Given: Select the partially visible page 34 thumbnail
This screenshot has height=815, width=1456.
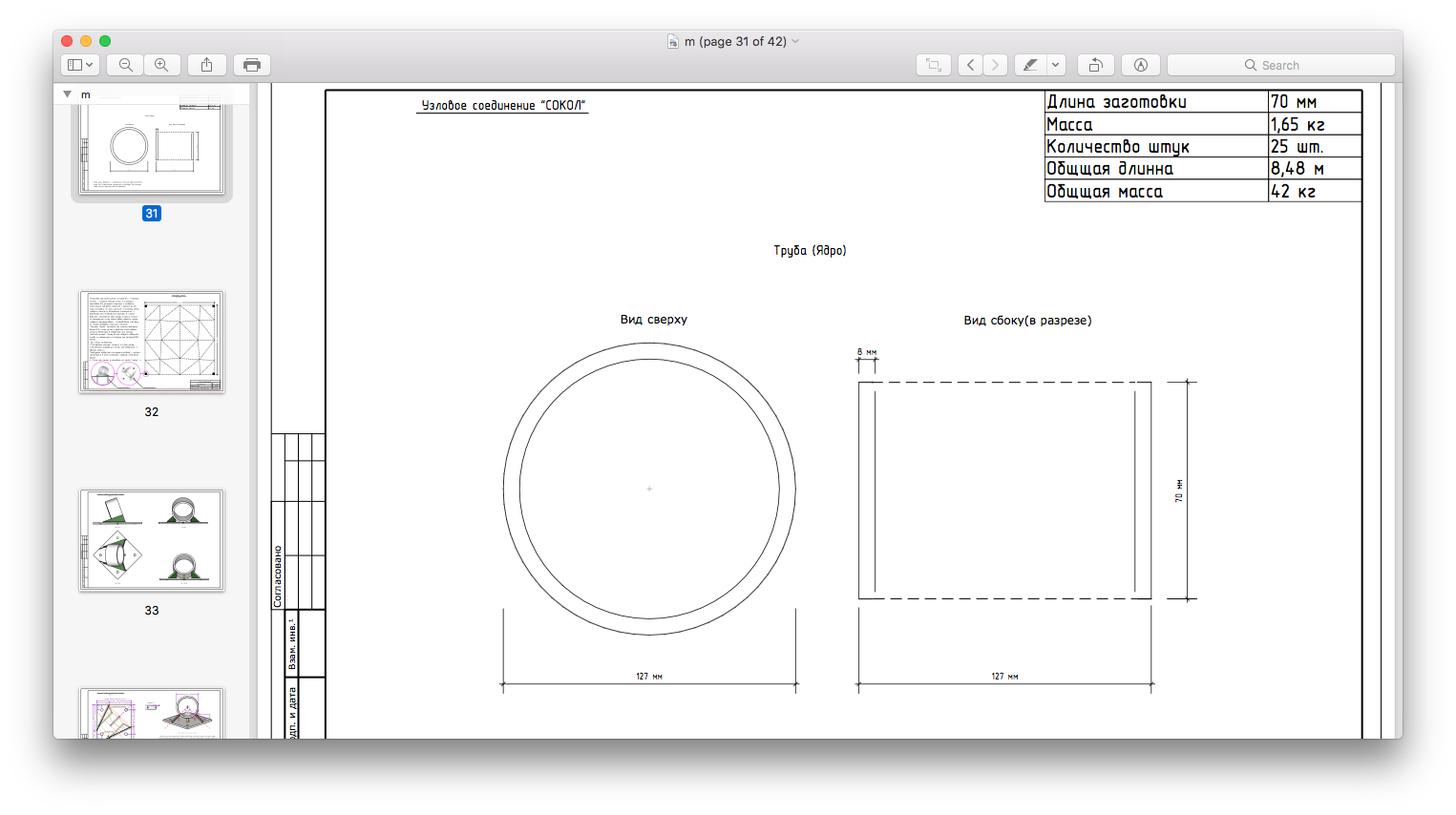Looking at the screenshot, I should tap(152, 713).
